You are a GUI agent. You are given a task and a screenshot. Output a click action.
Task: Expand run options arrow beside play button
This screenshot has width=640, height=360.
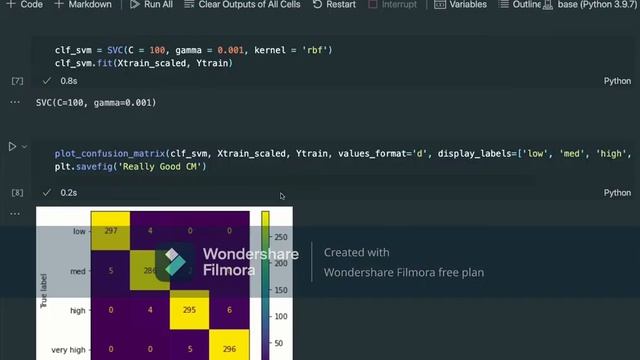[x=24, y=147]
